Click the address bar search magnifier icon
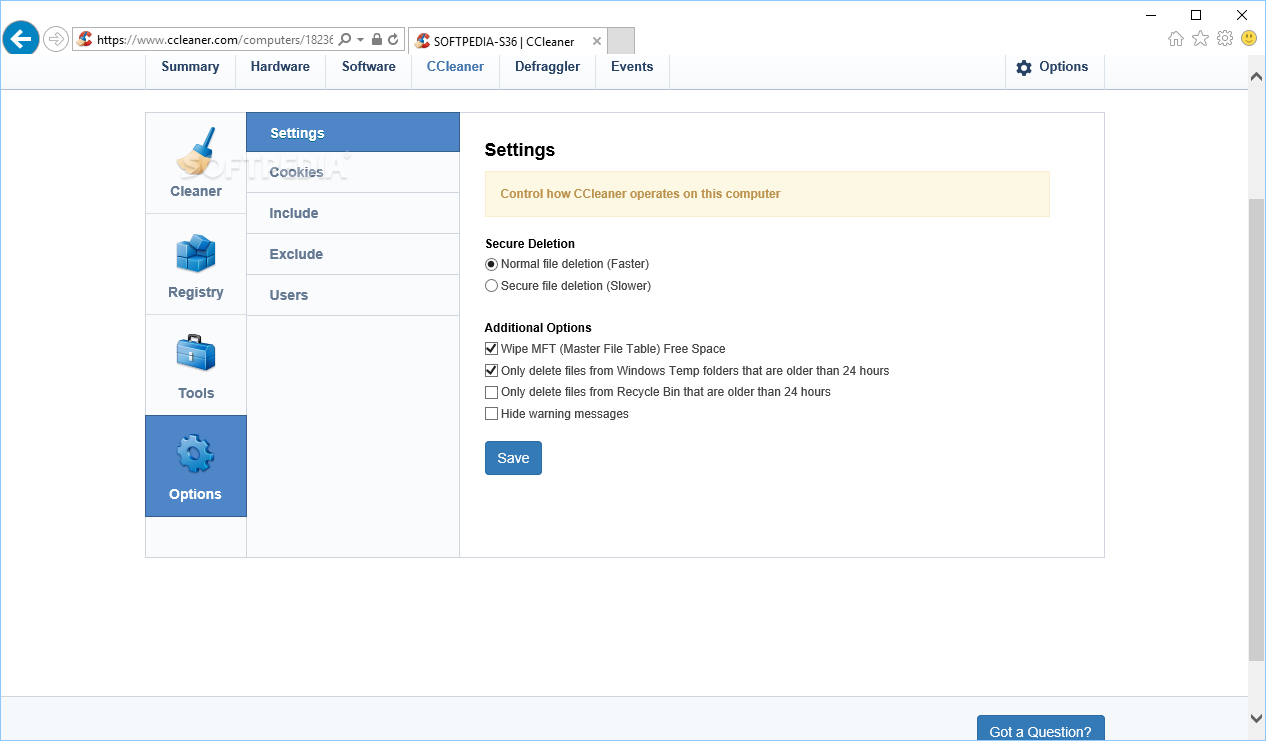Viewport: 1266px width, 741px height. click(345, 40)
